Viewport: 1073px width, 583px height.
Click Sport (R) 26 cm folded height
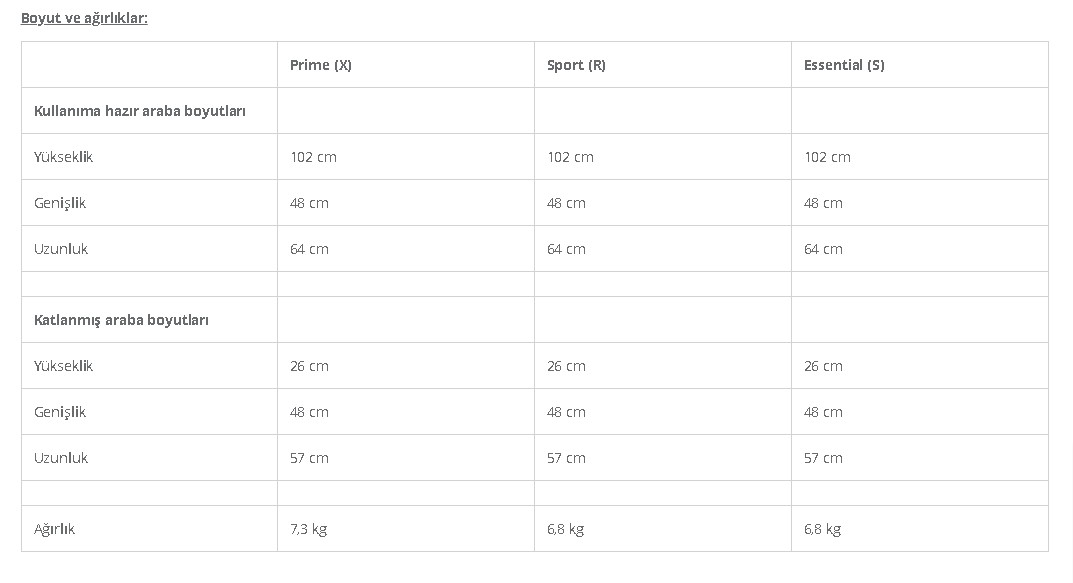[x=566, y=366]
